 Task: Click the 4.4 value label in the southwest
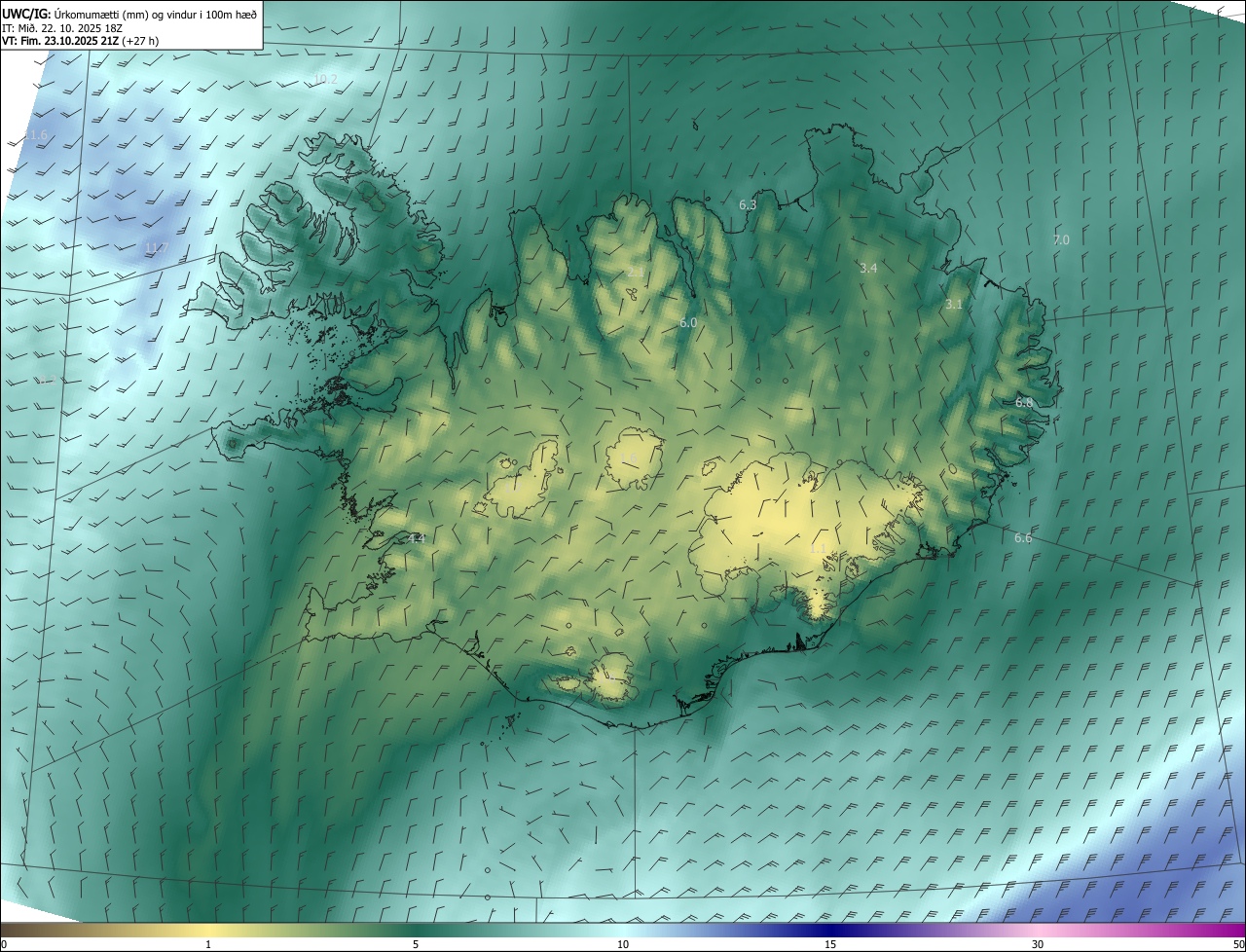(x=417, y=538)
